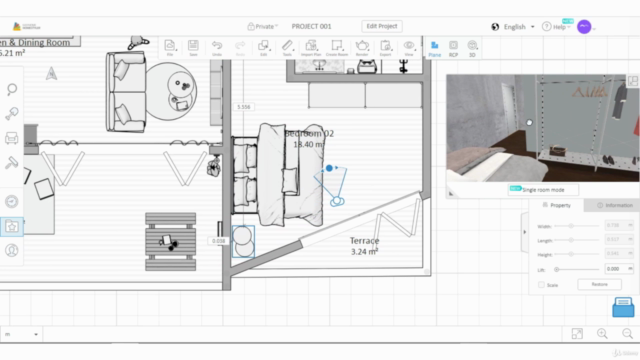Click the clock history icon in sidebar
640x360 pixels.
tap(12, 201)
